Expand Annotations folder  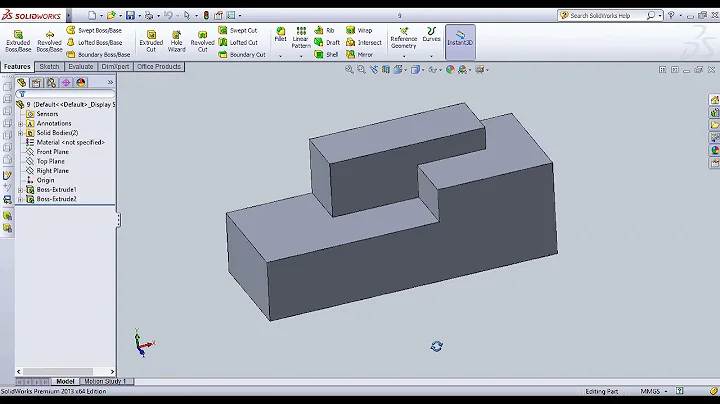click(x=20, y=123)
